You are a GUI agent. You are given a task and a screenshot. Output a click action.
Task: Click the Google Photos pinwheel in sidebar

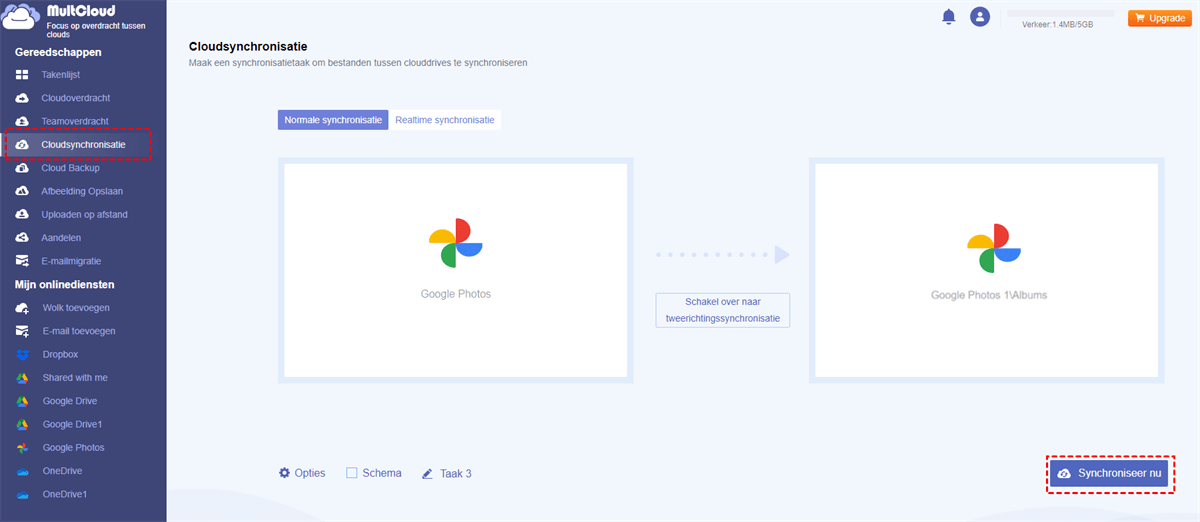point(22,448)
